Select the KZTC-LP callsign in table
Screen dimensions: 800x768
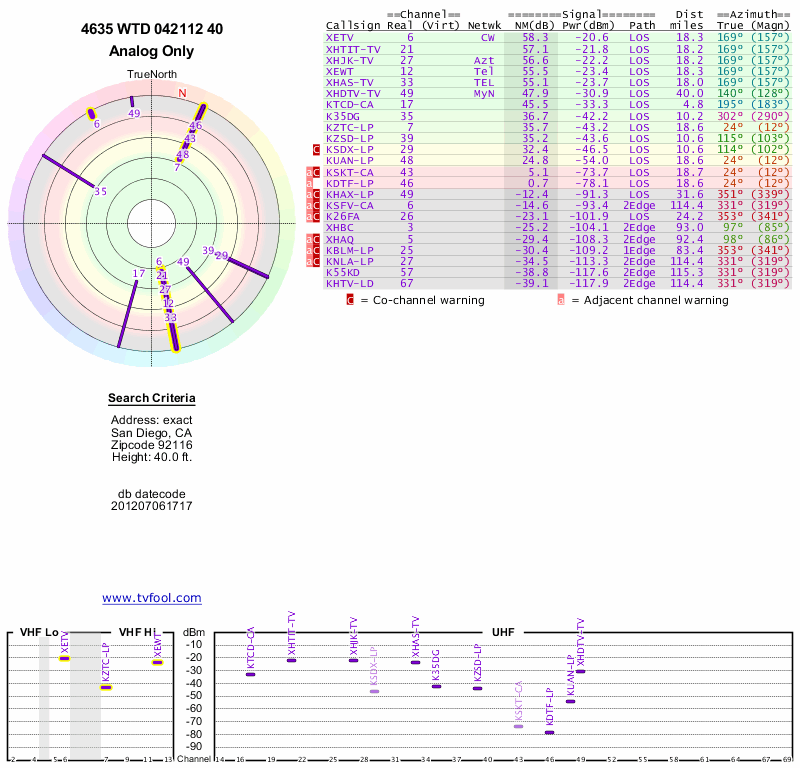[350, 127]
